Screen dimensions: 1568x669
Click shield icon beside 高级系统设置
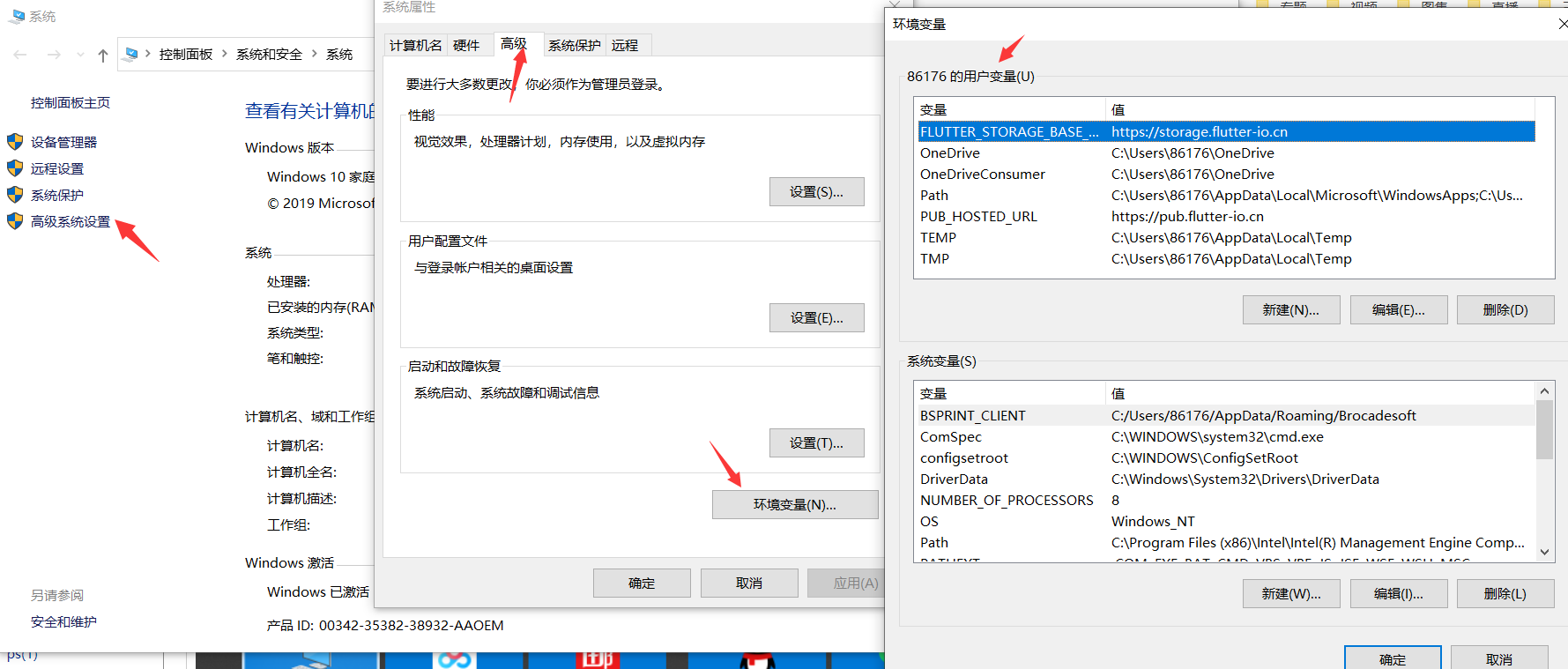(x=15, y=221)
